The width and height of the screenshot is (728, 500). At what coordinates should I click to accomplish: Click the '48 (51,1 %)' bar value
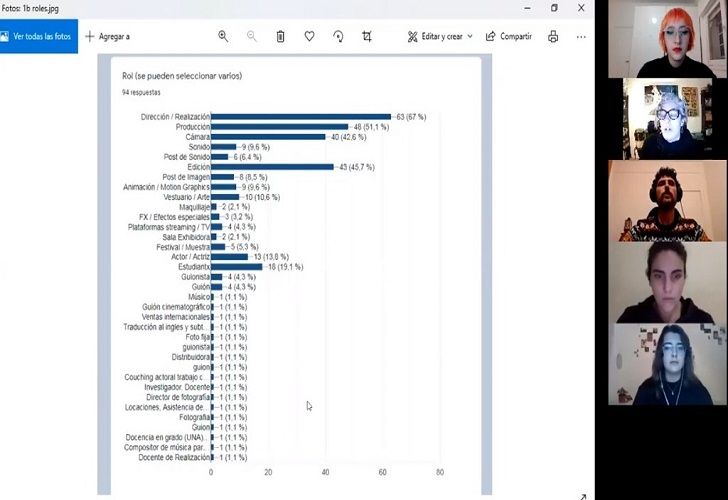[371, 127]
